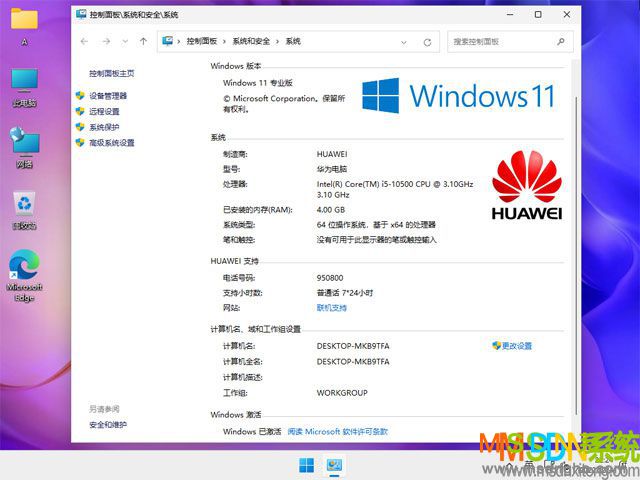Open 设备管理器 in the sidebar
This screenshot has width=640, height=480.
(108, 96)
